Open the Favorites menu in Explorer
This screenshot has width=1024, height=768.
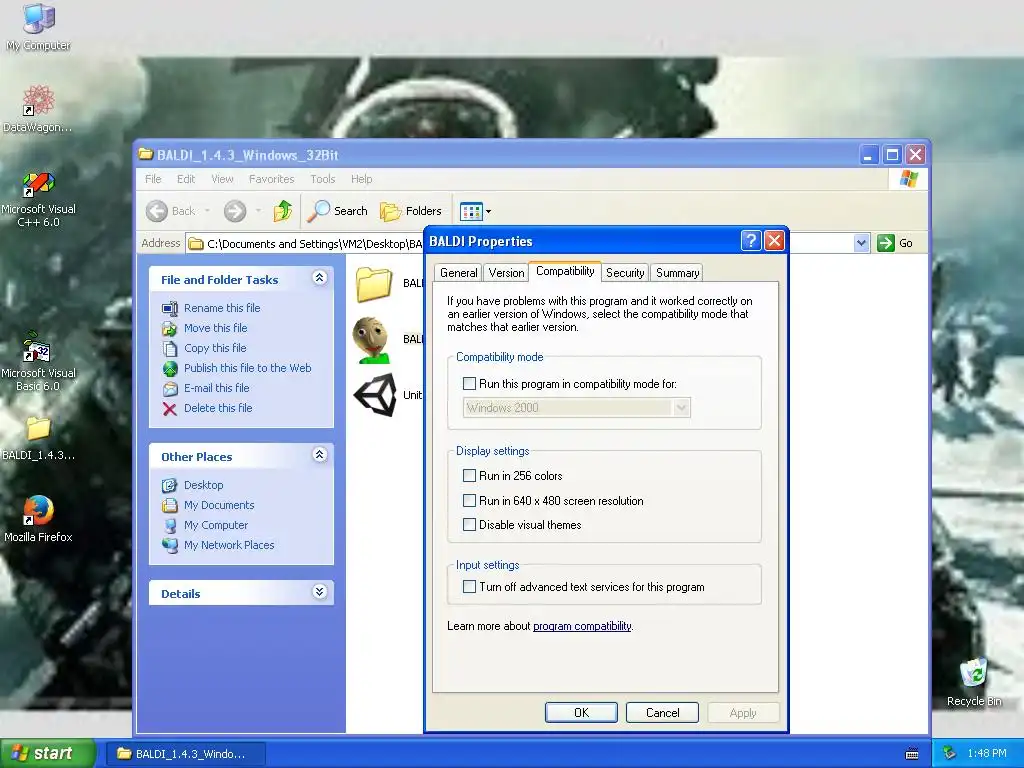click(x=272, y=179)
